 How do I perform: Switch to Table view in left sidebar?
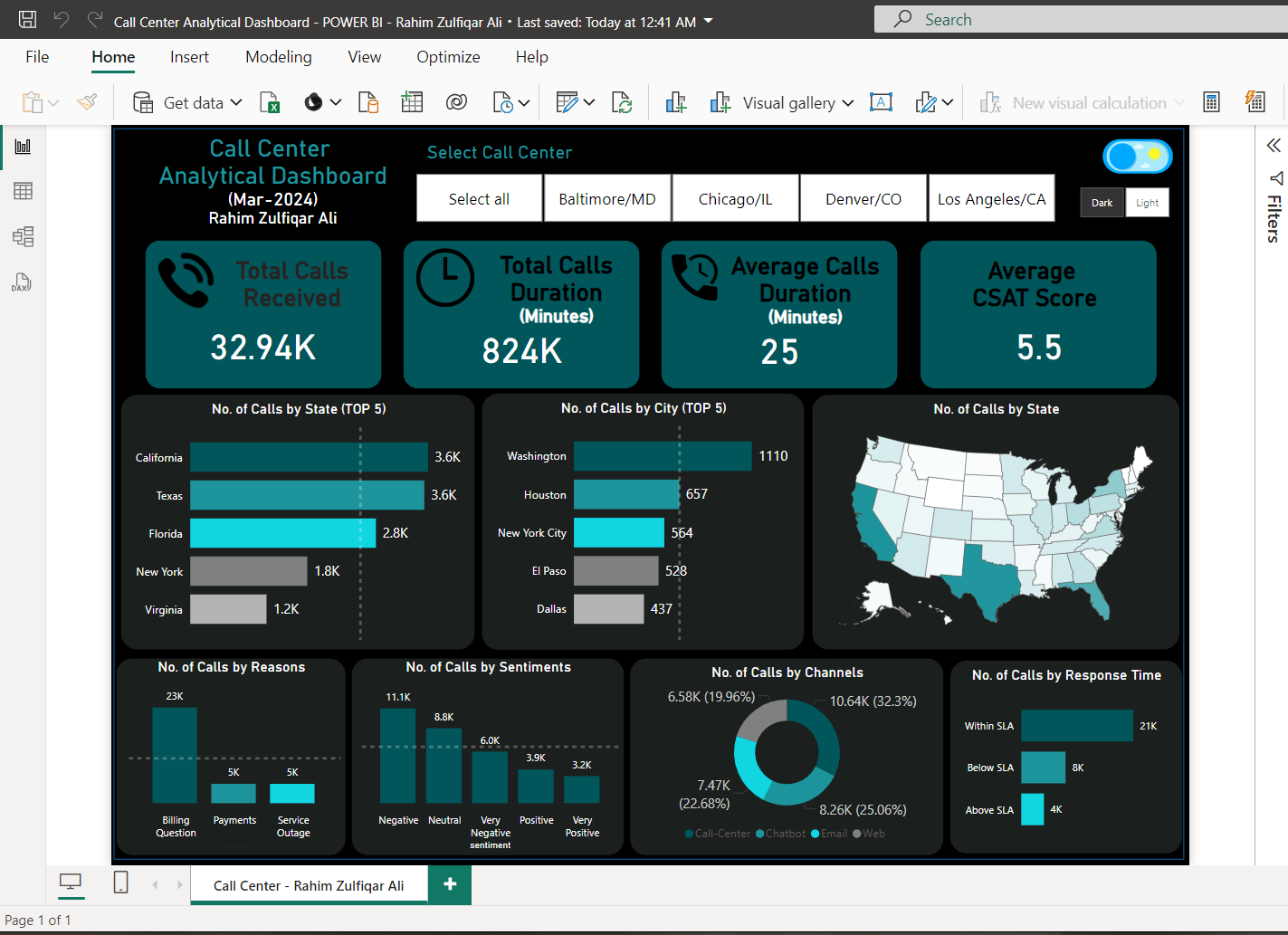(21, 190)
